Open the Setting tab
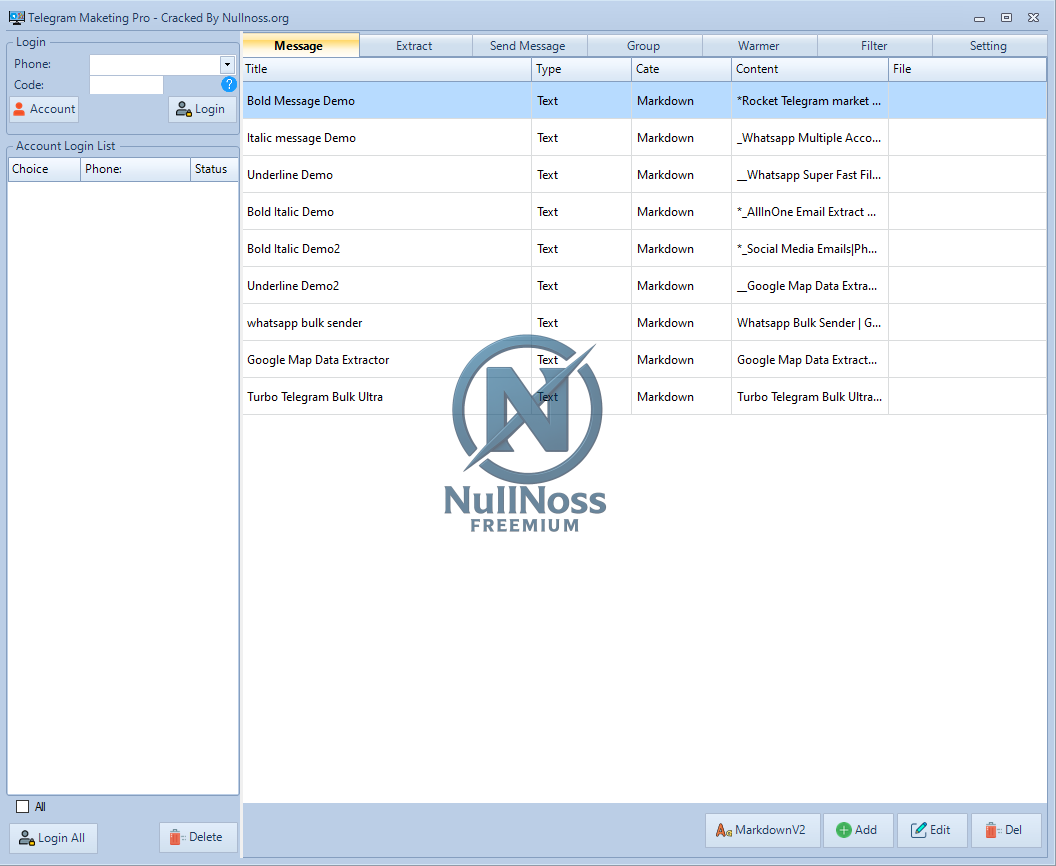The image size is (1056, 866). (x=987, y=46)
